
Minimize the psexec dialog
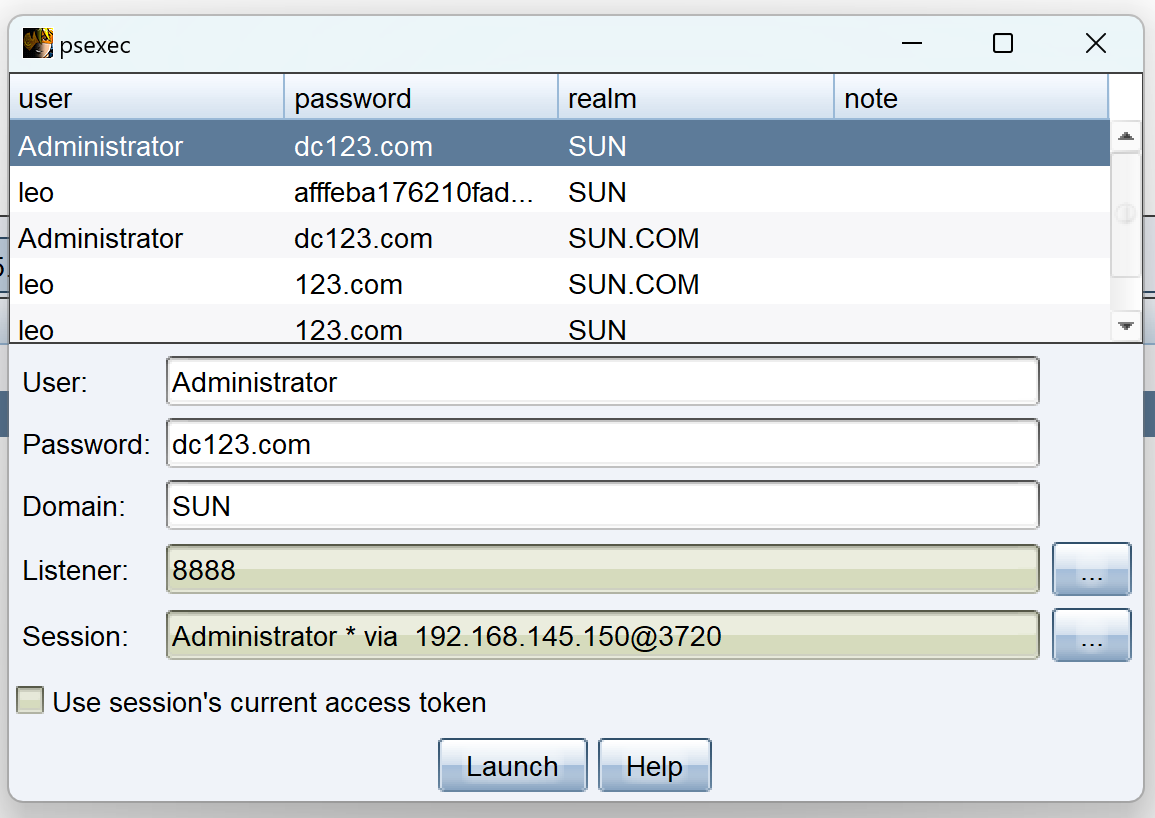pos(911,43)
